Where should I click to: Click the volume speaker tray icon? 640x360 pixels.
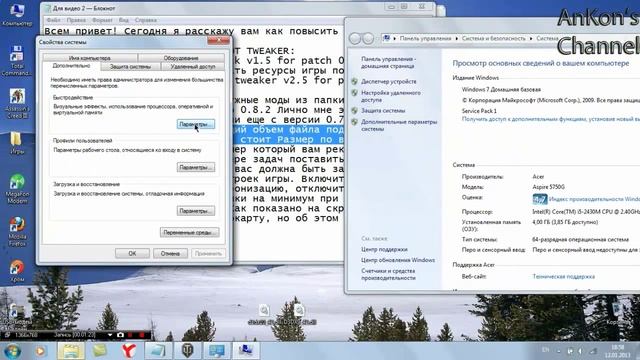coord(581,351)
